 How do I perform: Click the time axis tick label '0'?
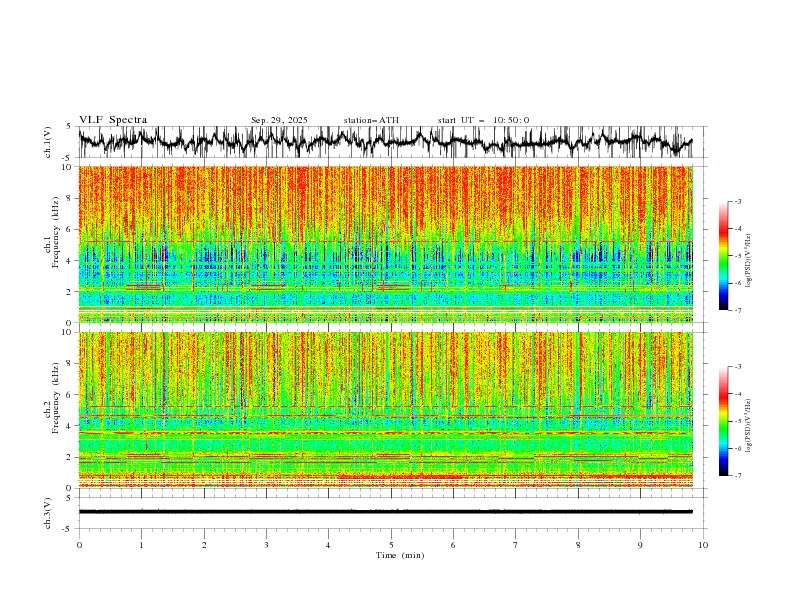point(79,545)
